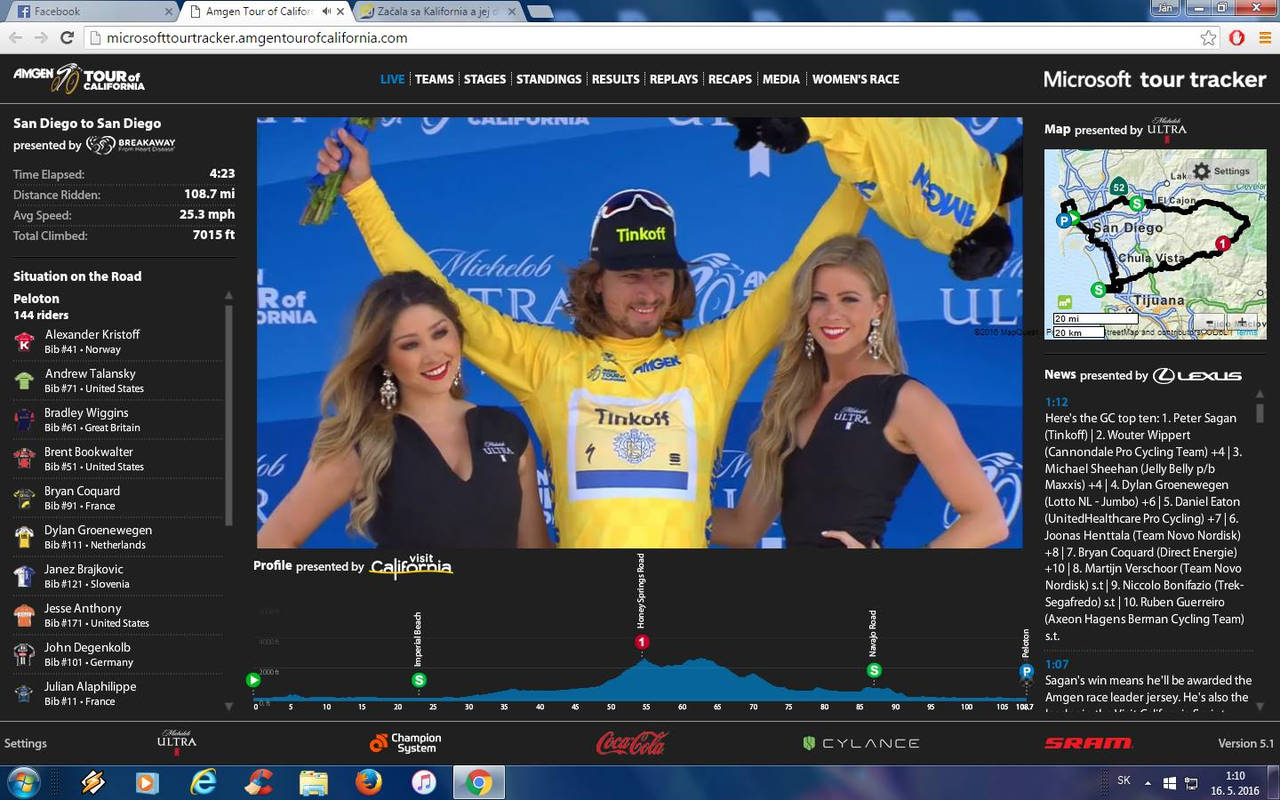The height and width of the screenshot is (800, 1280).
Task: Open REPLAYS section
Action: click(674, 79)
